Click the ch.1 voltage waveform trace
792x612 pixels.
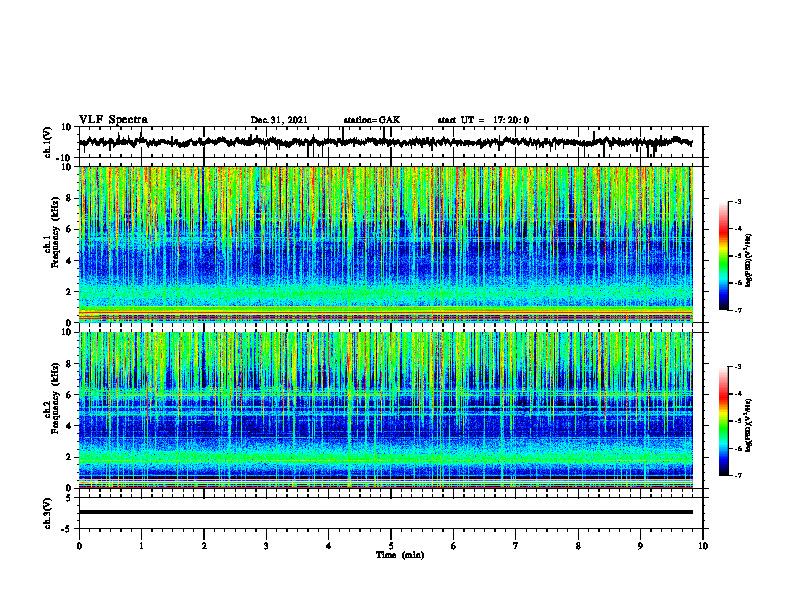click(385, 142)
